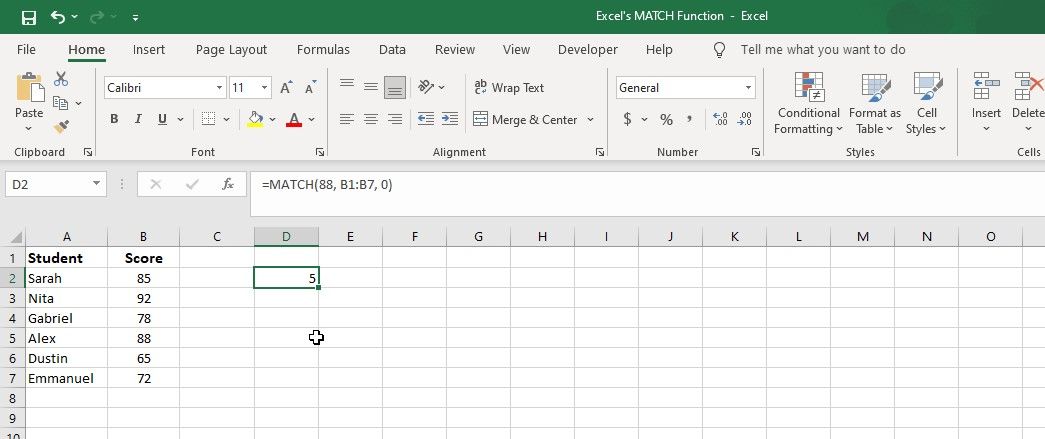Viewport: 1045px width, 439px height.
Task: Redo the last undone action
Action: click(x=97, y=17)
